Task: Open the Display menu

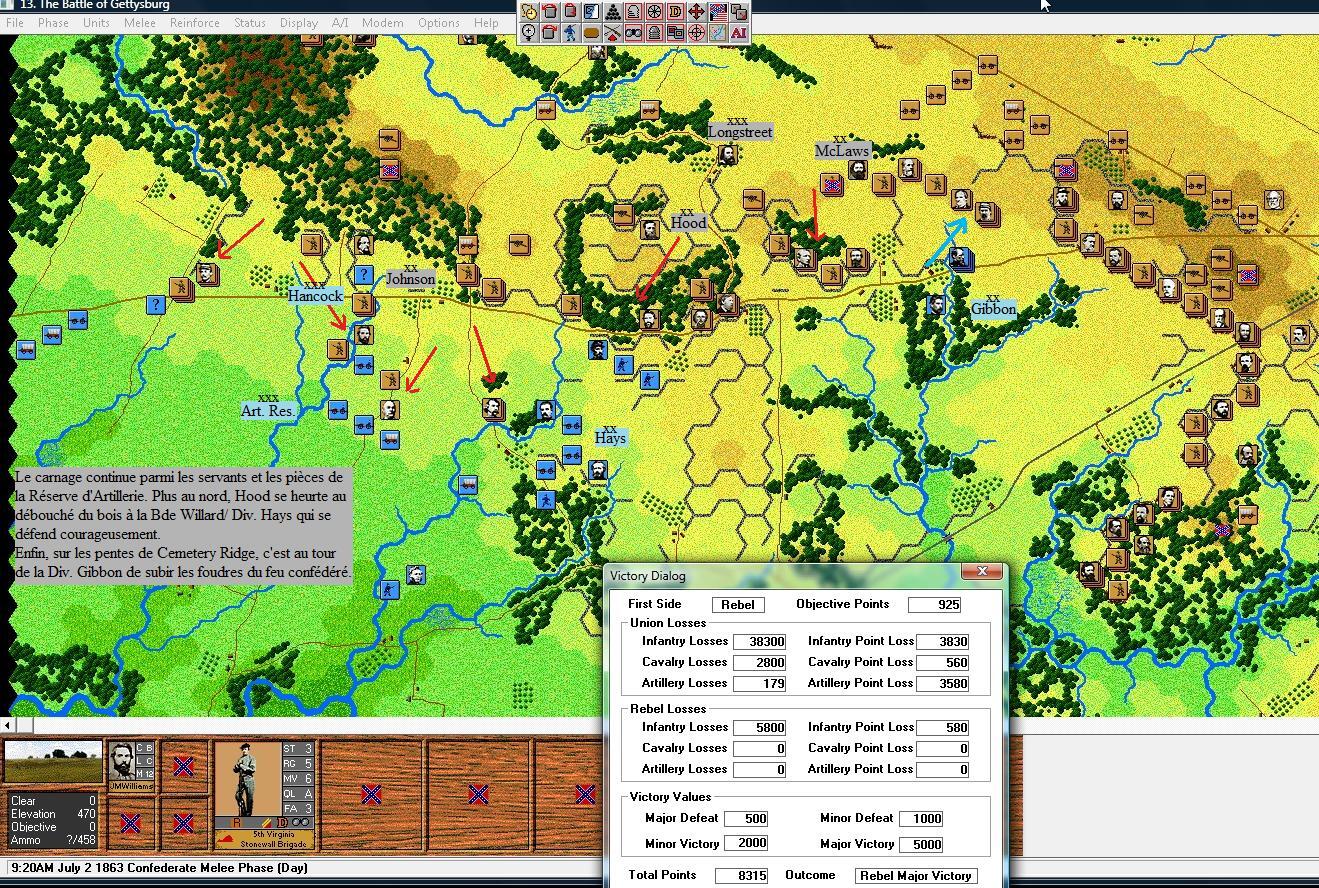Action: click(299, 23)
